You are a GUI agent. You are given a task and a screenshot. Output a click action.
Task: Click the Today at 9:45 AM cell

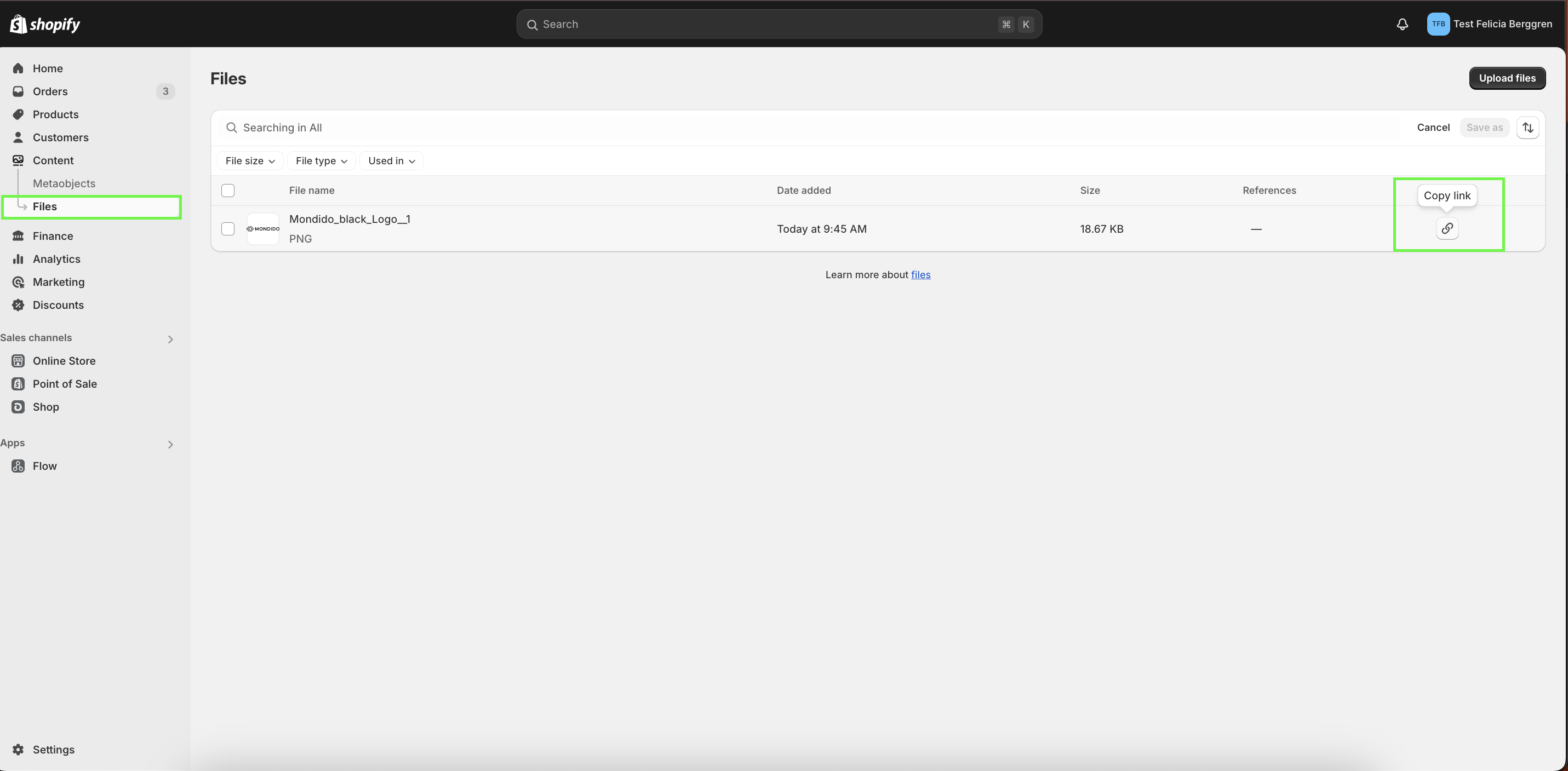coord(821,229)
